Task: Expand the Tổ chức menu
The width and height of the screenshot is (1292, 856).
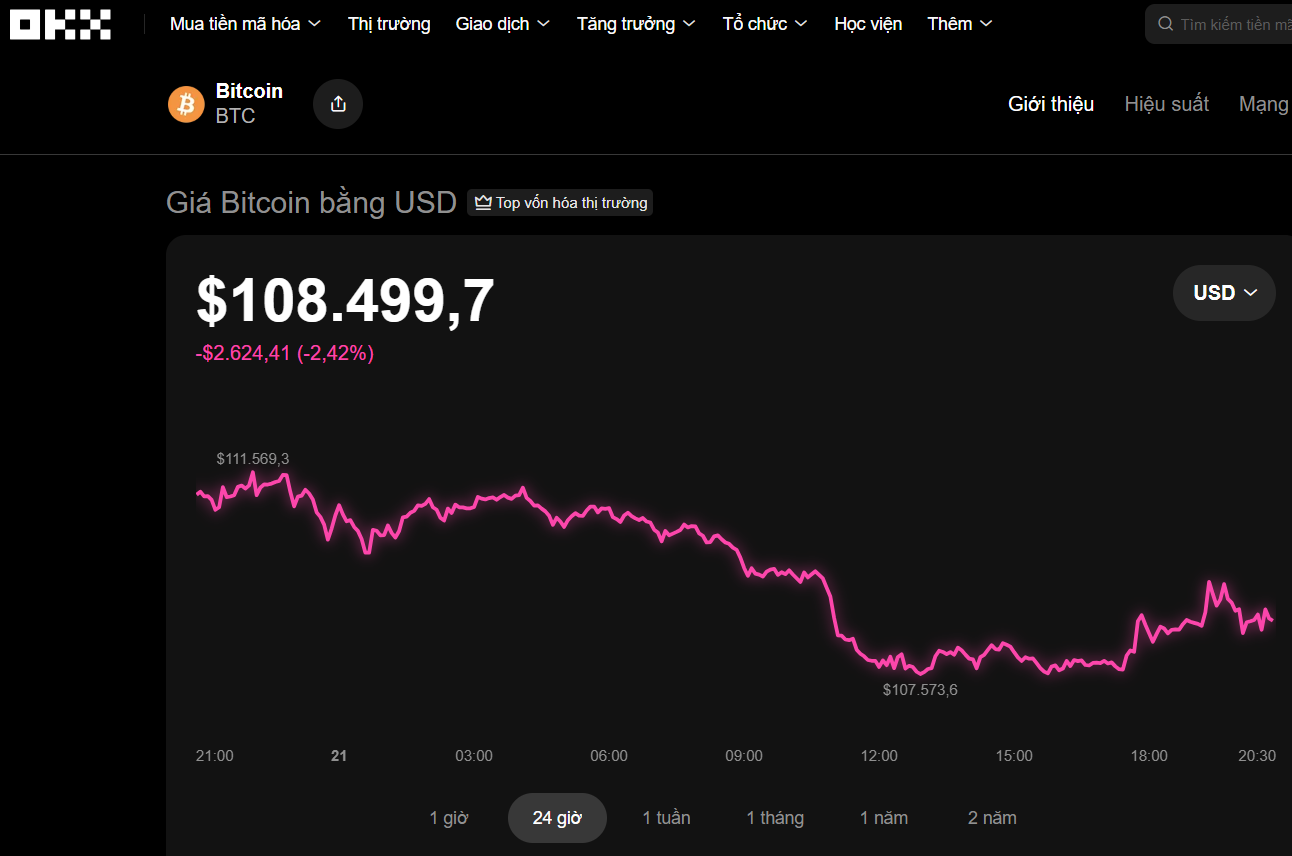Action: [x=765, y=24]
